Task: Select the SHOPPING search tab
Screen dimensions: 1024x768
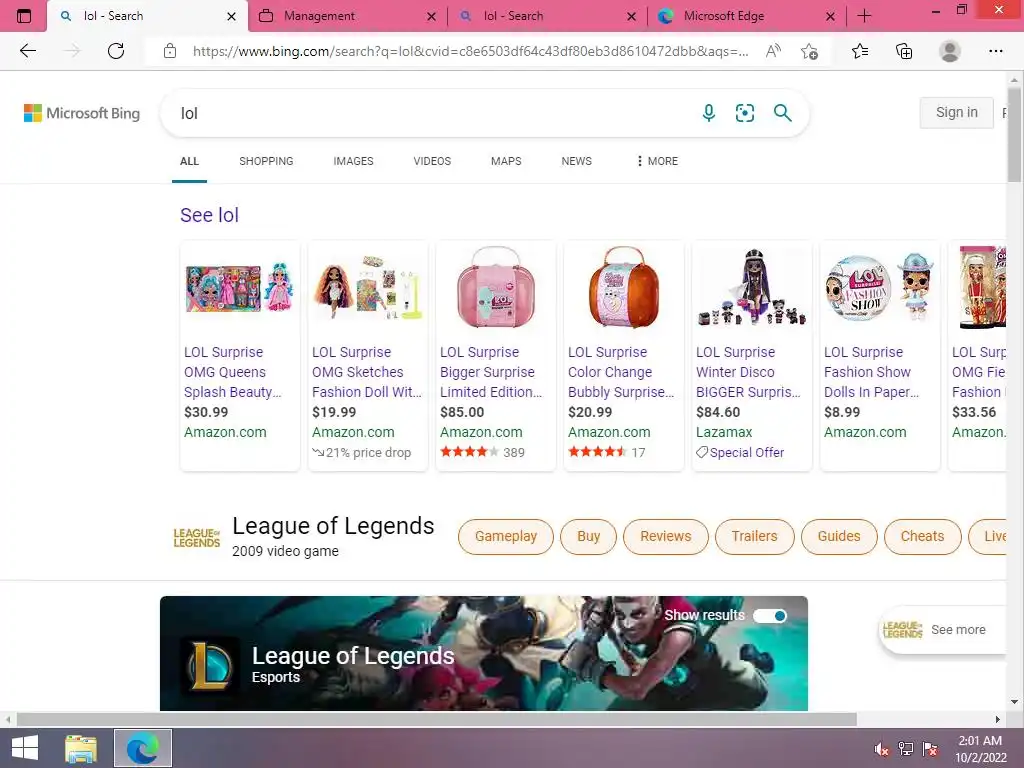Action: pos(266,161)
